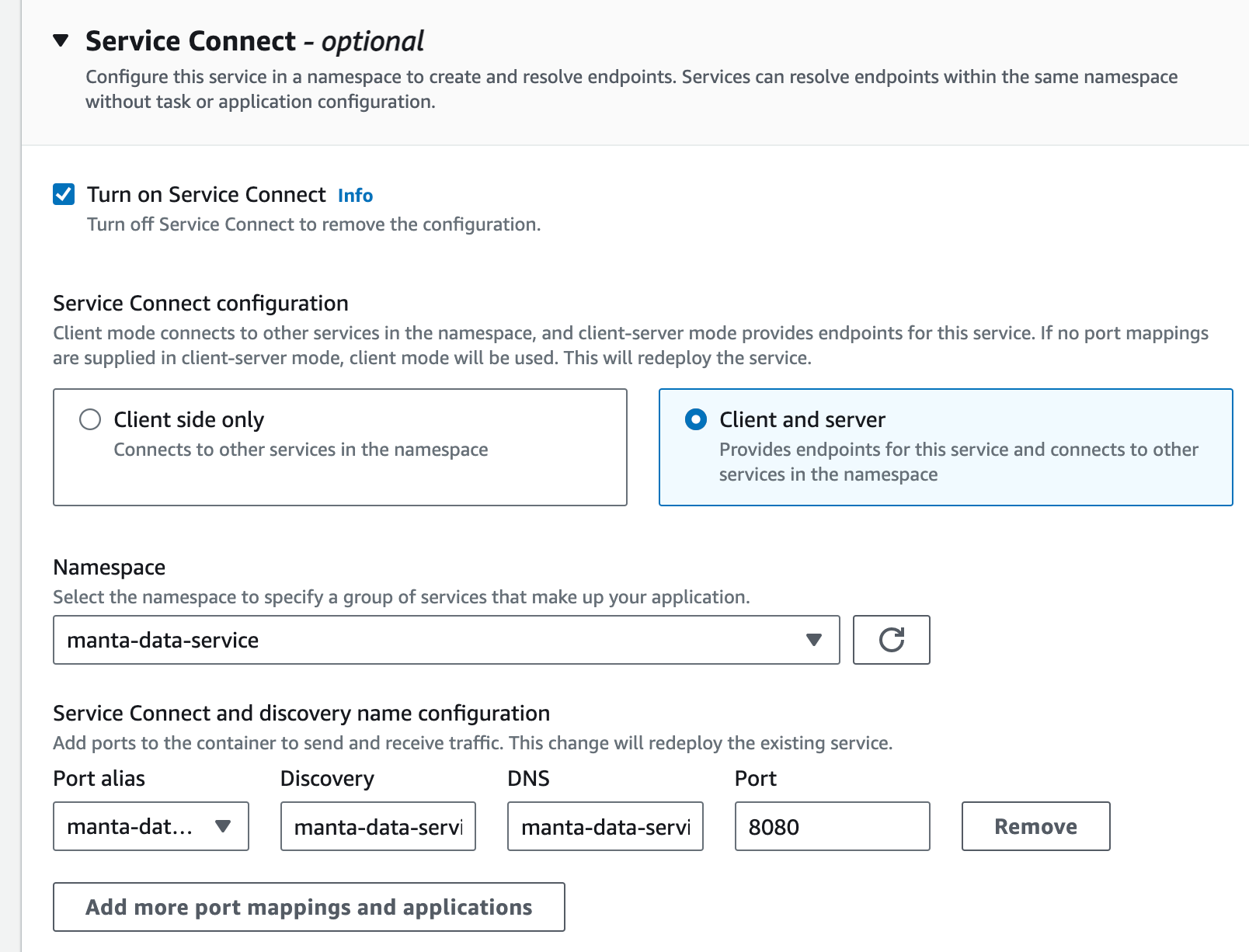1249x952 pixels.
Task: Select the Client side only radio button
Action: click(x=90, y=419)
